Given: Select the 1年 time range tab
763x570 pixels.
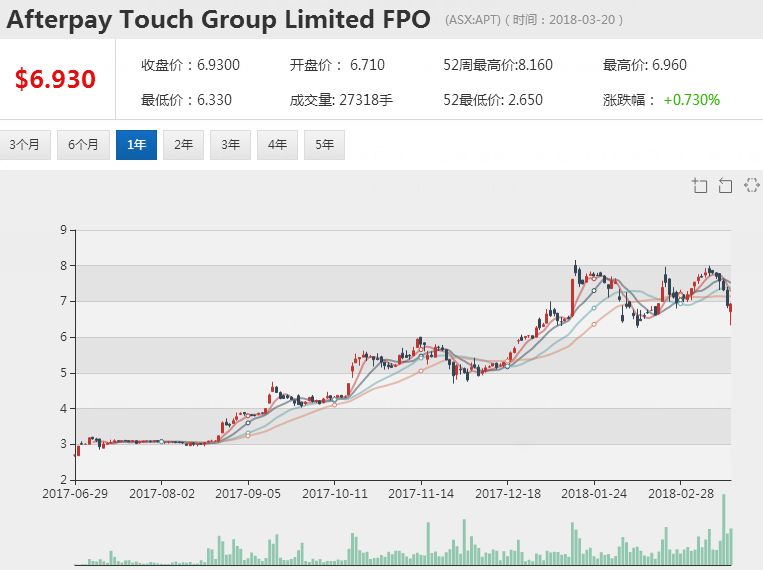Looking at the screenshot, I should [136, 145].
